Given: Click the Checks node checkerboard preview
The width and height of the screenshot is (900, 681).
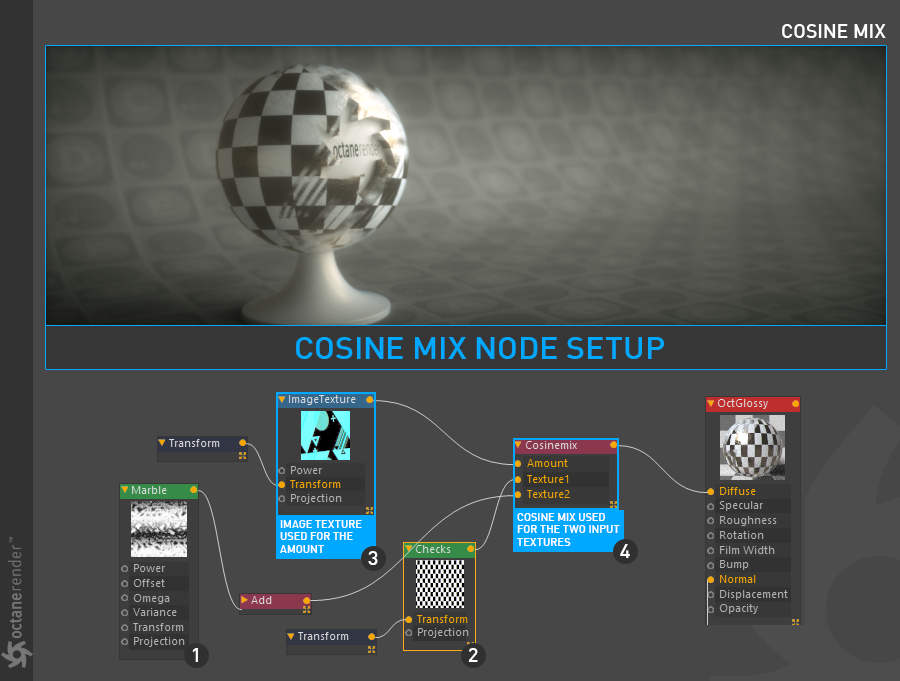Looking at the screenshot, I should click(x=440, y=584).
